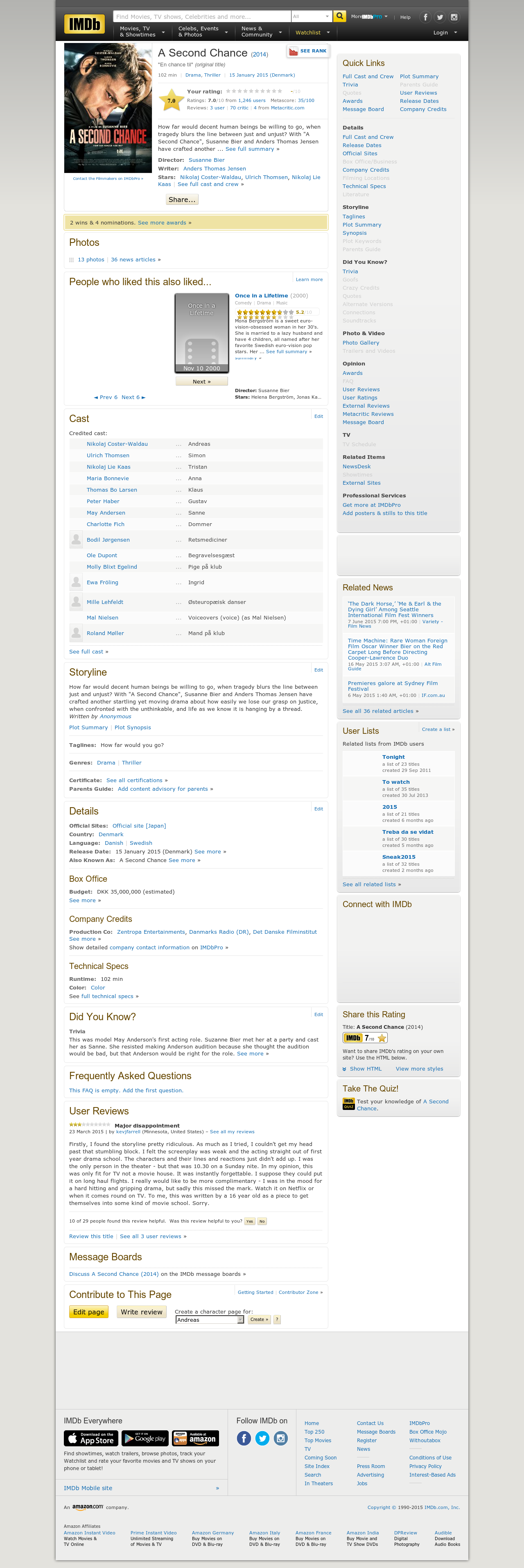The width and height of the screenshot is (524, 1568).
Task: Click the Next » button under the recommendation
Action: (202, 381)
